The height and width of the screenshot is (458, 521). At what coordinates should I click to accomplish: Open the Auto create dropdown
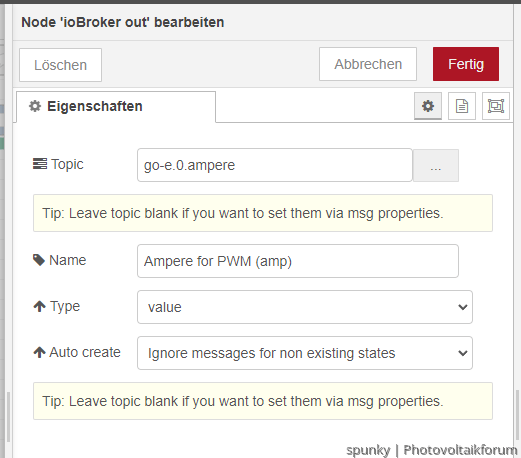305,353
